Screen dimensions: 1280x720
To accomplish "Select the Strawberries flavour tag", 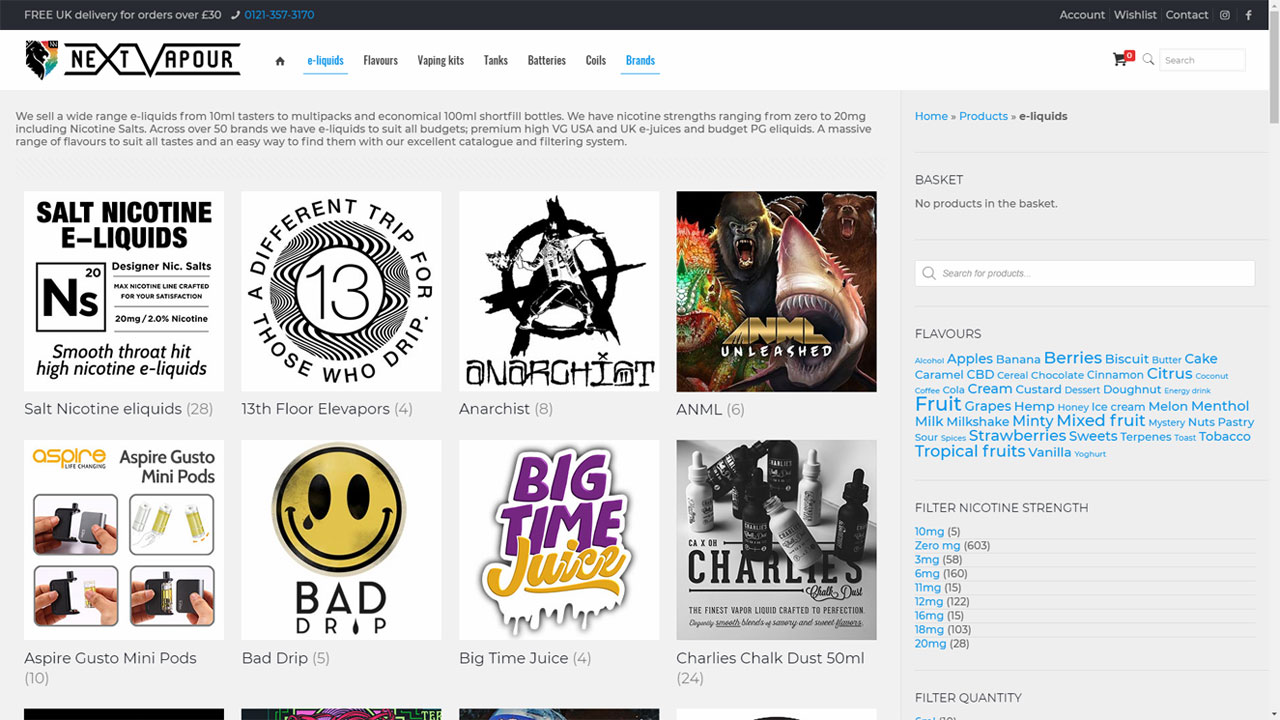I will [1017, 436].
